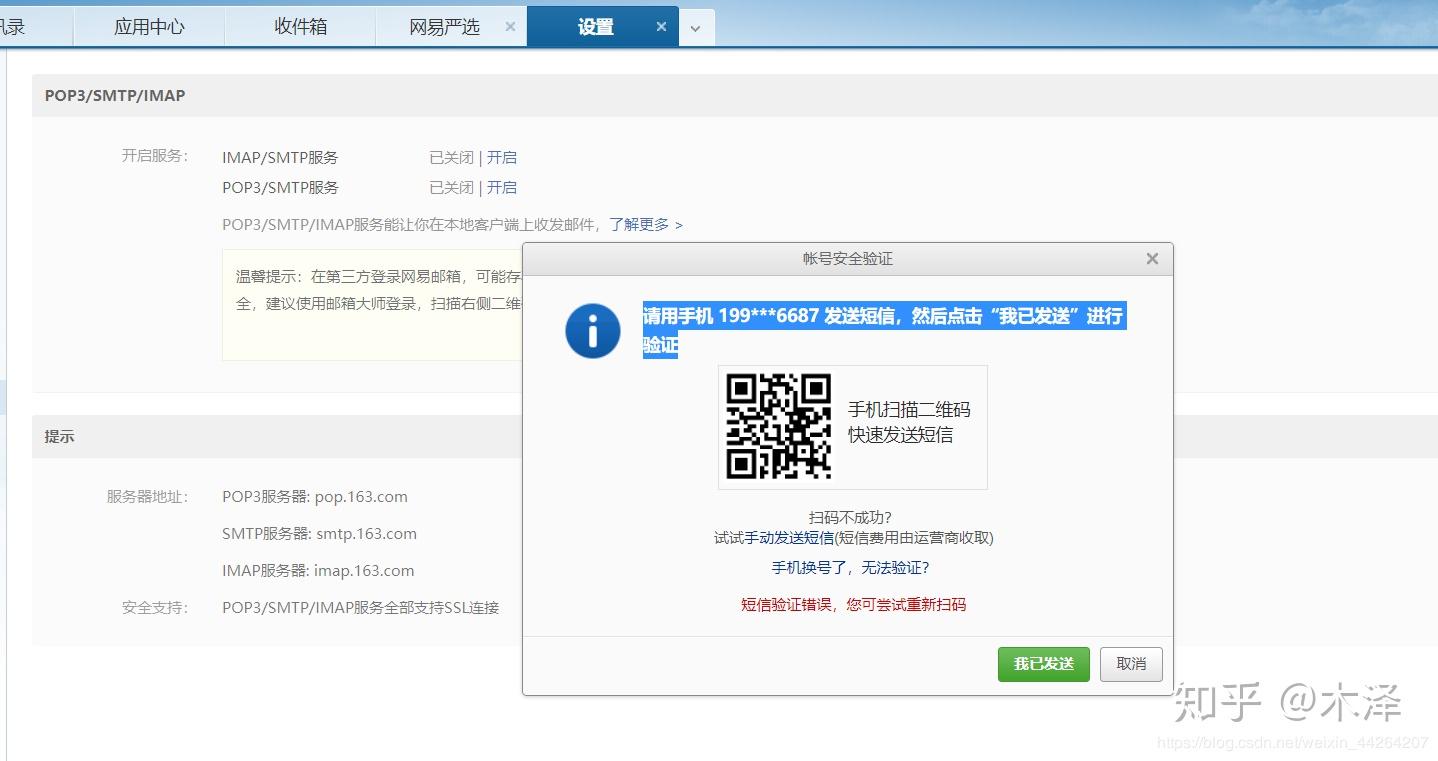Click the 取消 button
This screenshot has width=1438, height=761.
pyautogui.click(x=1130, y=663)
